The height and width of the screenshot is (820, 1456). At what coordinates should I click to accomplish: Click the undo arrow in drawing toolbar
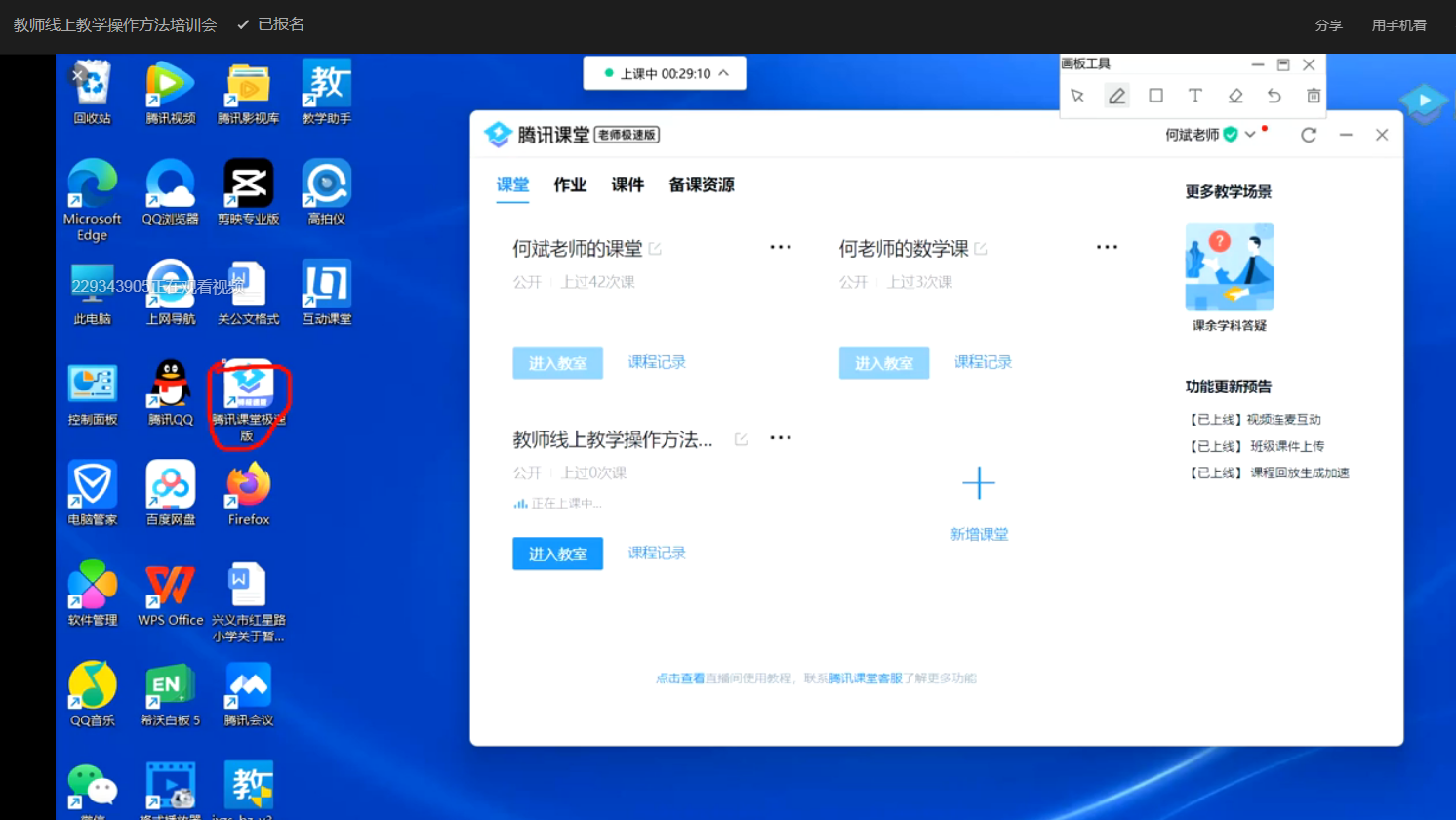[1274, 96]
